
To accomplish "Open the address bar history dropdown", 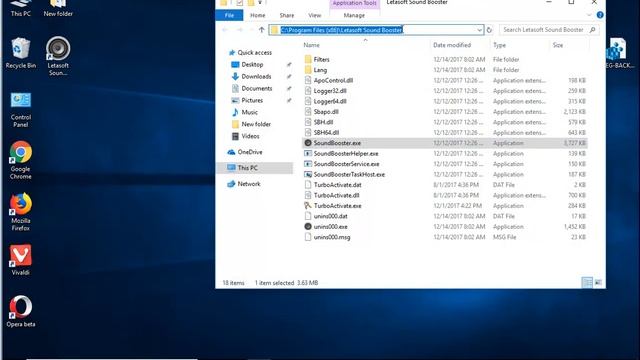I will 479,30.
